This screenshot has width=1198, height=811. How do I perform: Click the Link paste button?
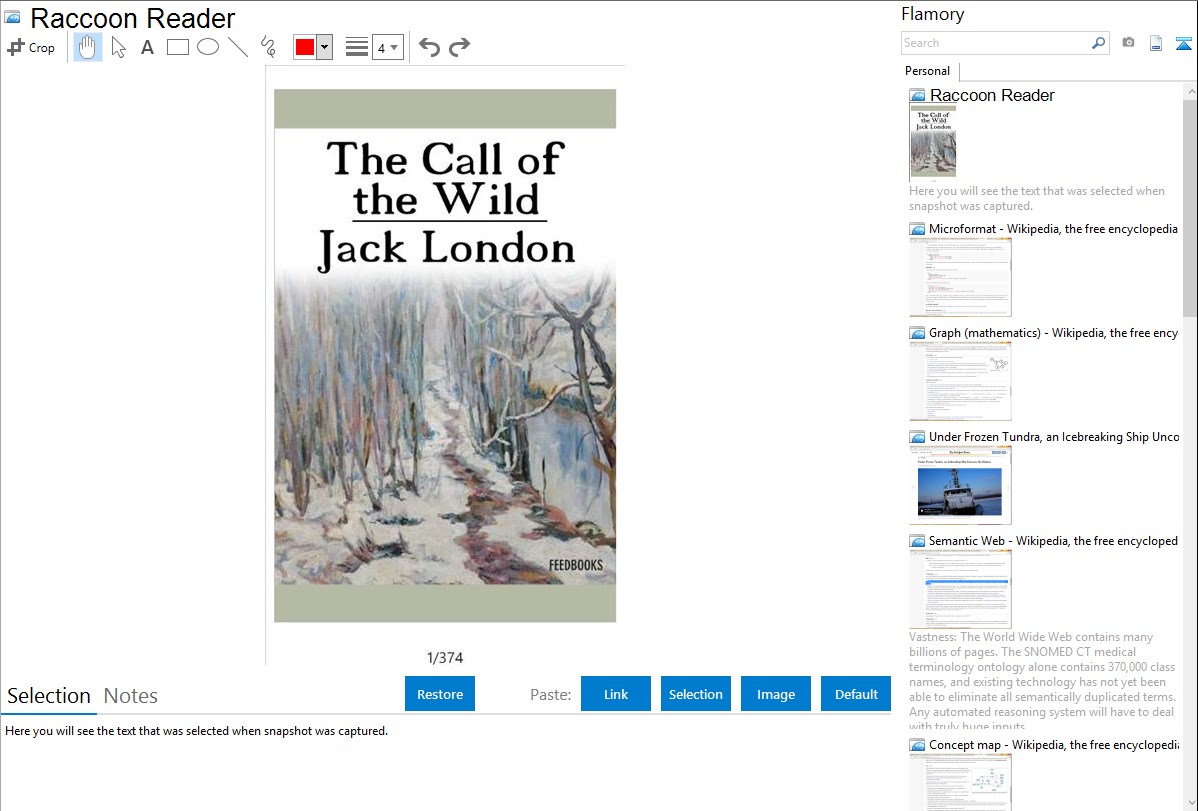click(616, 694)
